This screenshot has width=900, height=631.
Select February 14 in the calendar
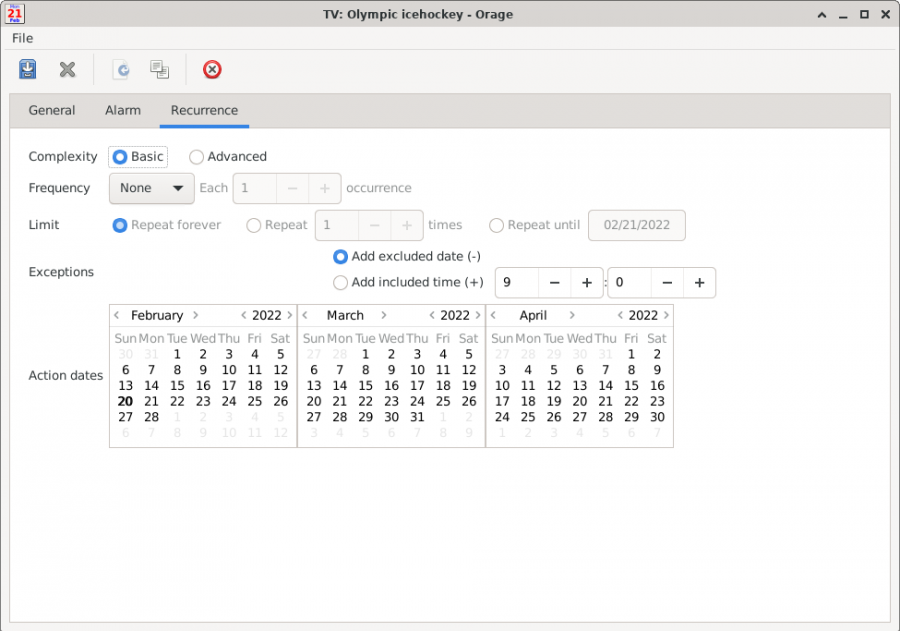151,386
